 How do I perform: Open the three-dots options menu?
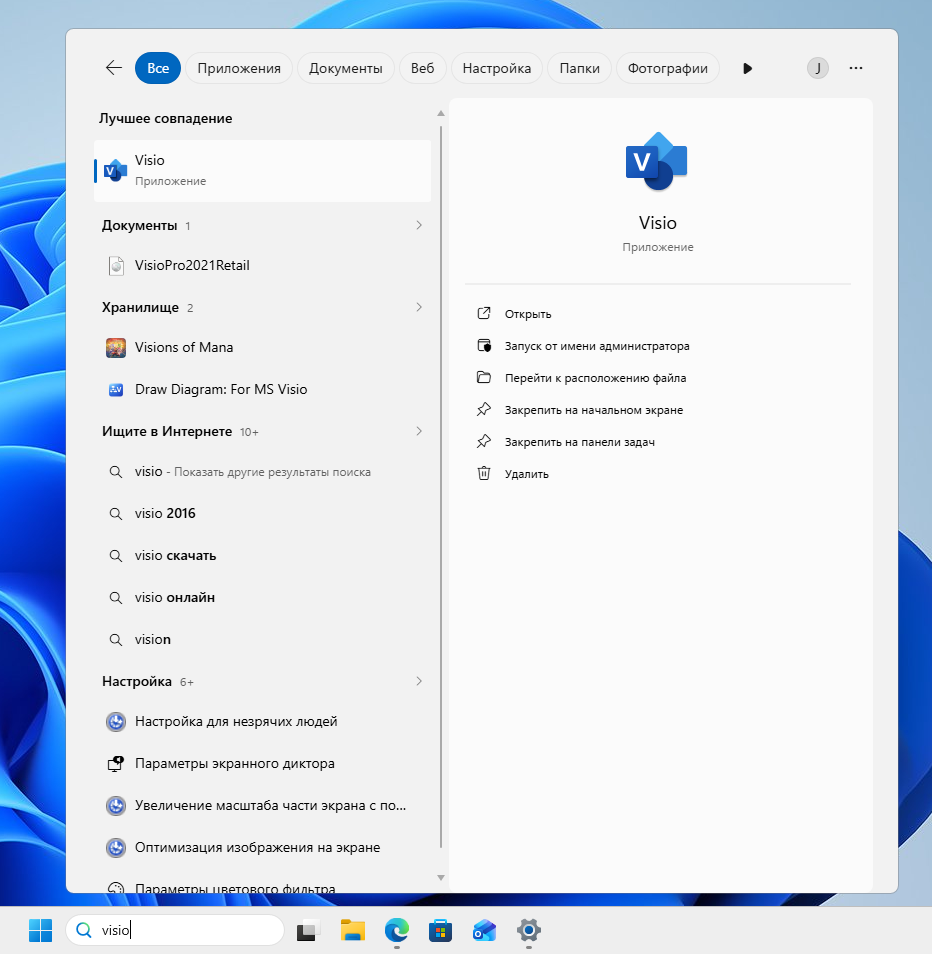(x=856, y=68)
